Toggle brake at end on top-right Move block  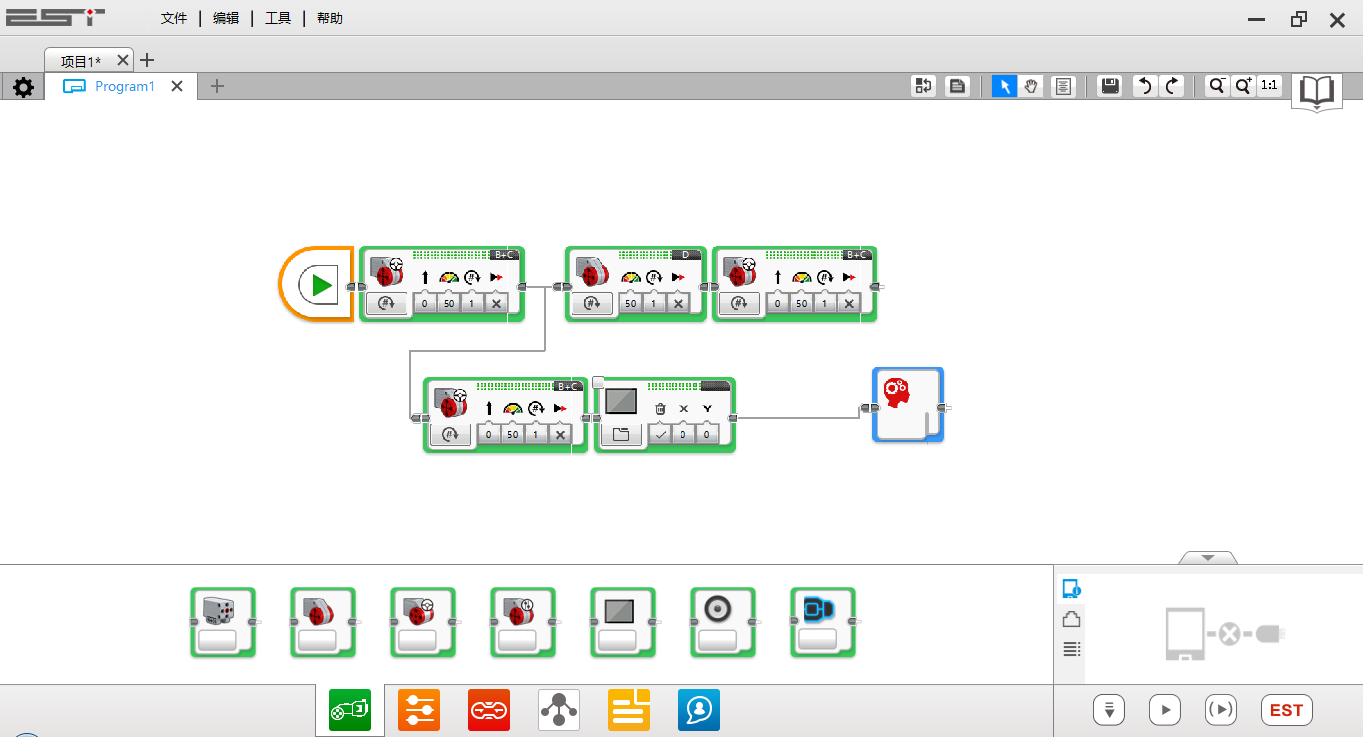coord(849,303)
